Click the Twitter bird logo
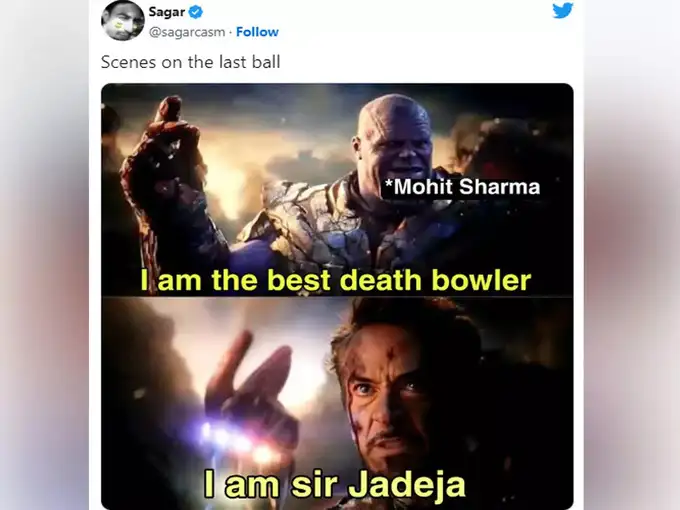 (x=562, y=10)
